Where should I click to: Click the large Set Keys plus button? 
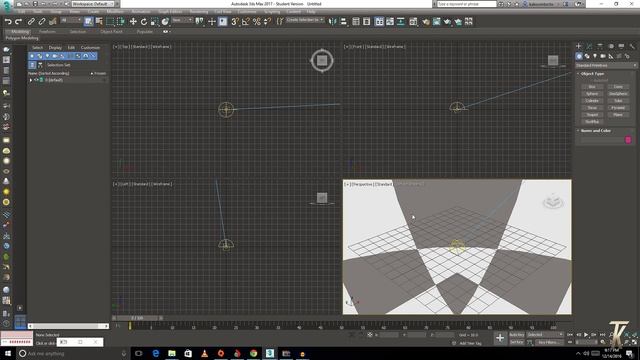tap(500, 338)
